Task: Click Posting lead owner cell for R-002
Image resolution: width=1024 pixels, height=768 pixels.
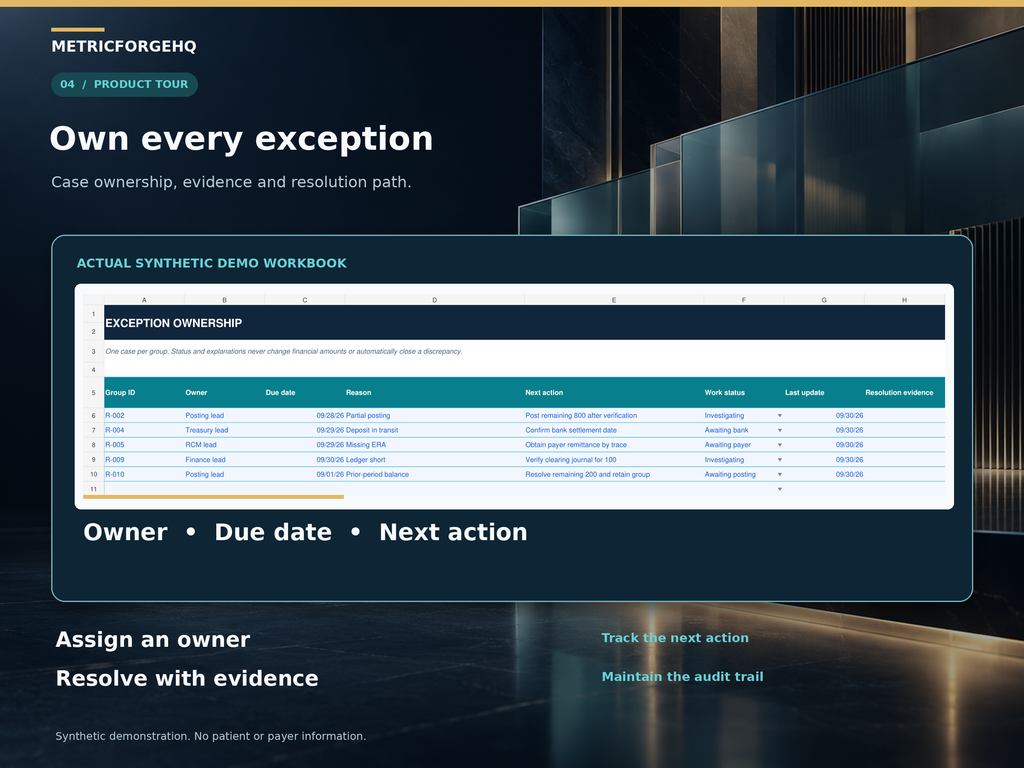Action: pyautogui.click(x=225, y=415)
